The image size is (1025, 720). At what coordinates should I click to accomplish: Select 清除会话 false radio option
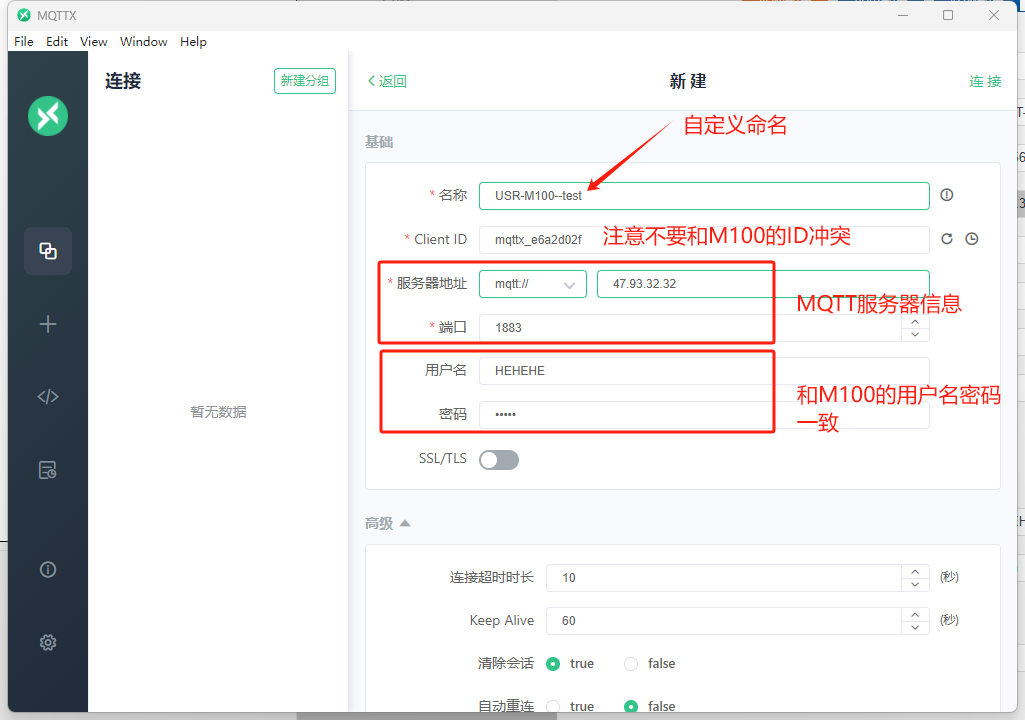pyautogui.click(x=631, y=664)
